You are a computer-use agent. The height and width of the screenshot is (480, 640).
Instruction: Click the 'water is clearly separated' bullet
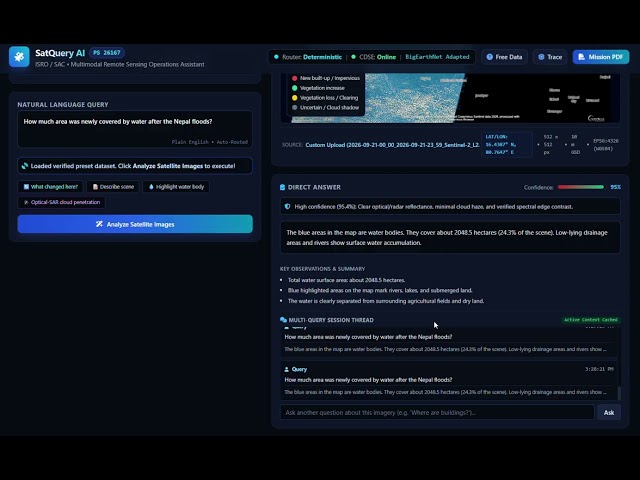(386, 301)
